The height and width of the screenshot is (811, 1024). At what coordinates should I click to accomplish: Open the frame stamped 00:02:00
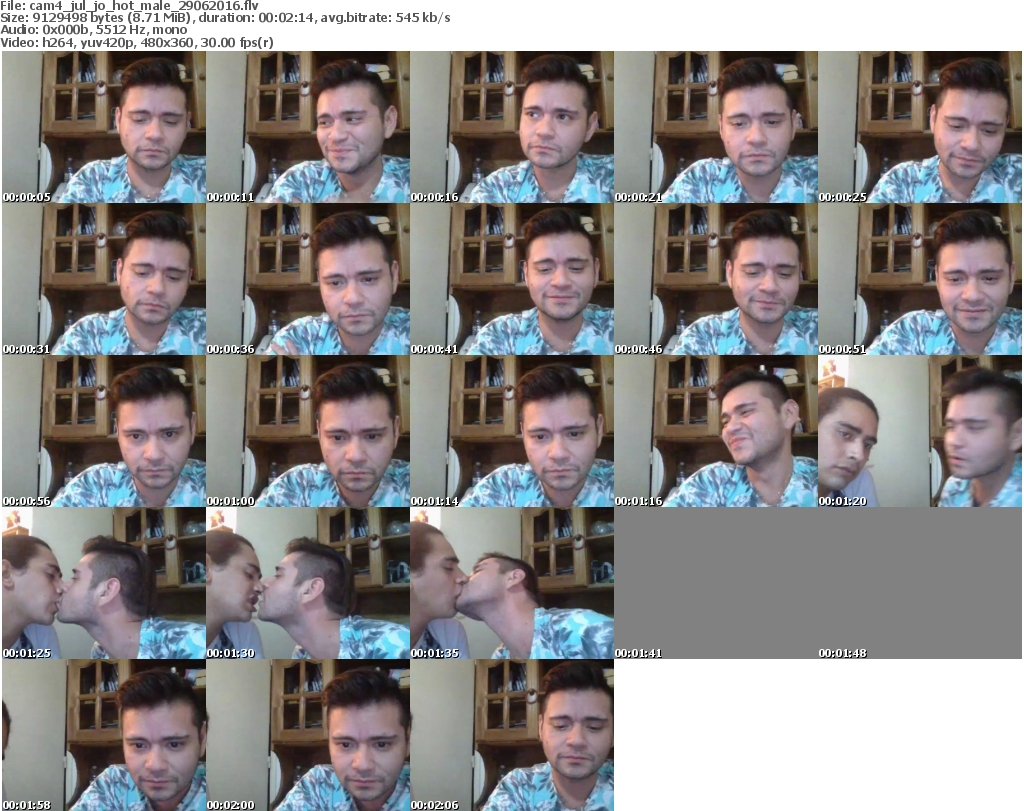[308, 735]
